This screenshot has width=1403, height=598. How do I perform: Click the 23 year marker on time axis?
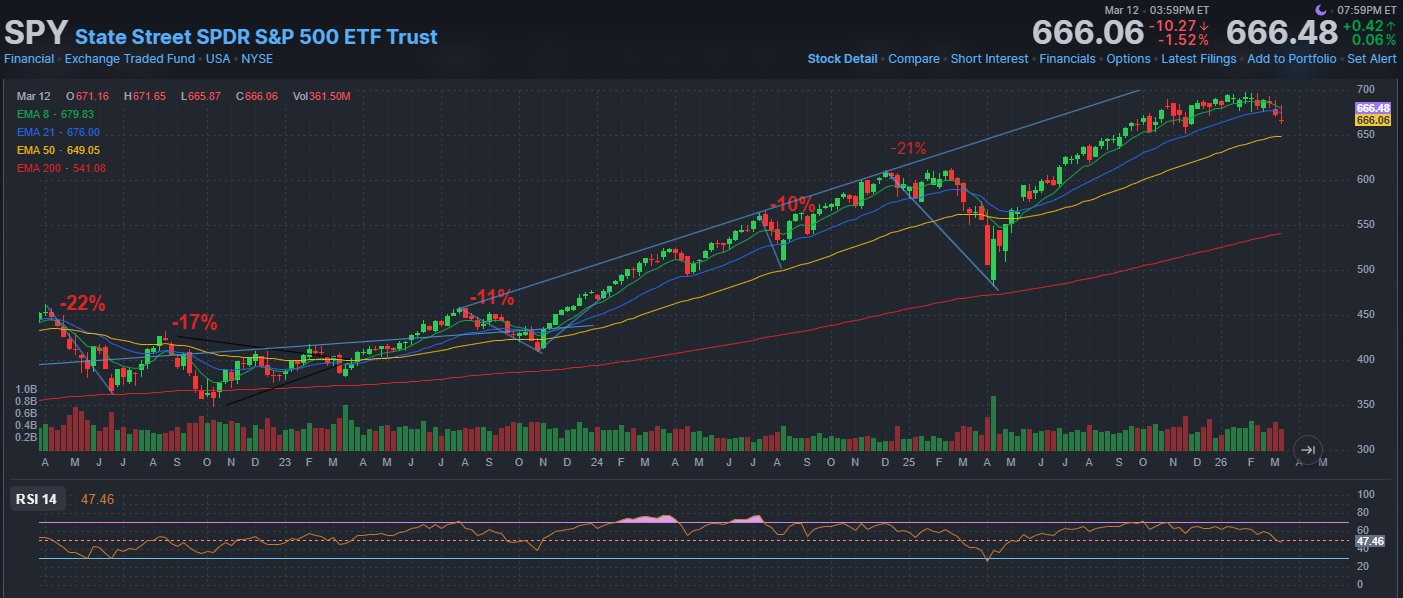[x=284, y=463]
